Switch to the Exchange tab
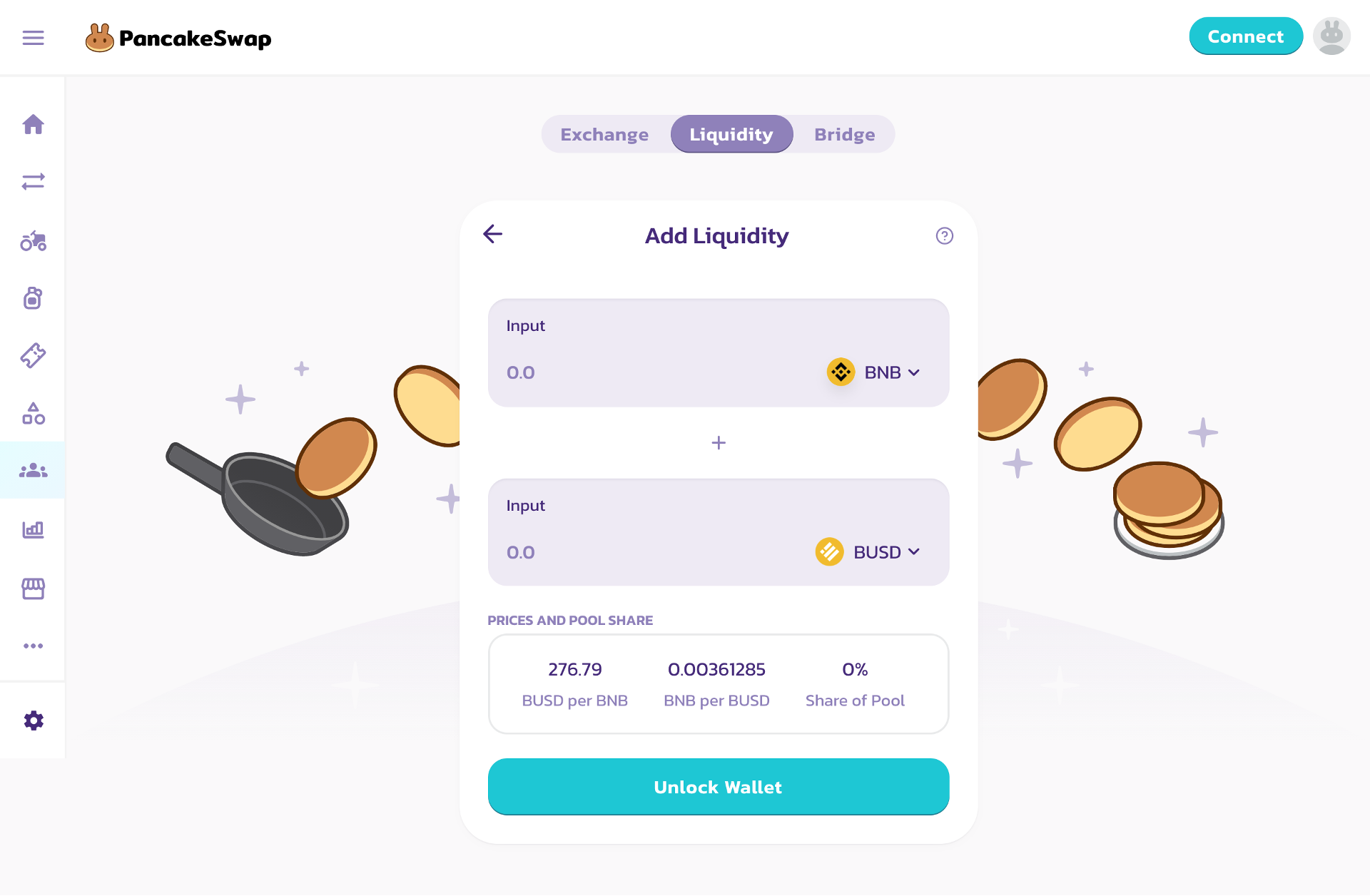1370x896 pixels. point(604,134)
